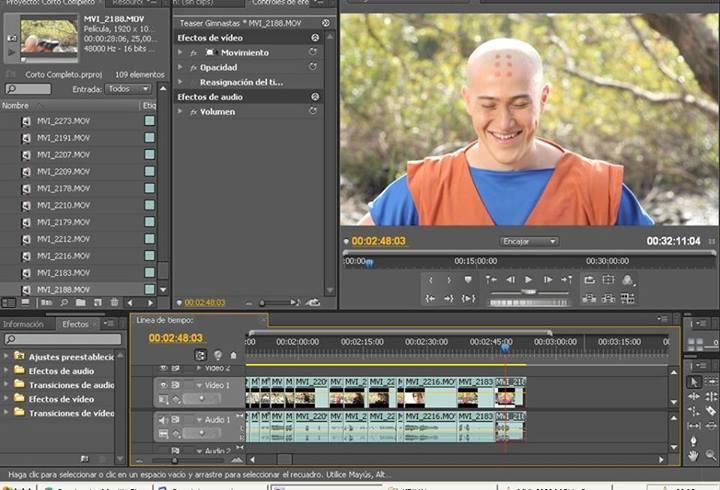This screenshot has height=490, width=720.
Task: Click the effects panel search field
Action: pyautogui.click(x=65, y=339)
